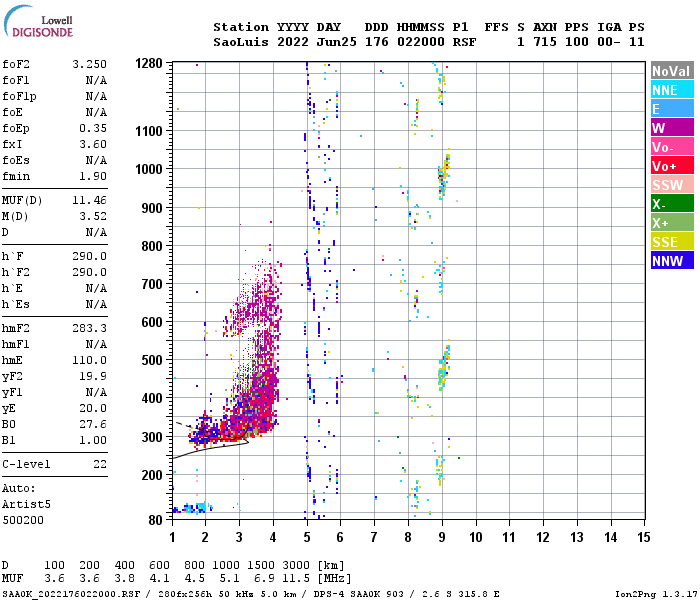
Task: Click the fxI value 3.60
Action: point(93,145)
